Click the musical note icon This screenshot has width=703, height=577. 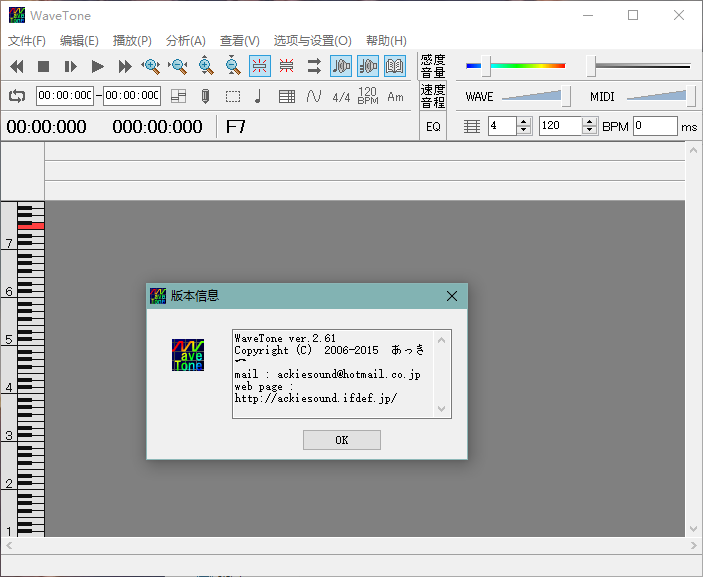259,96
